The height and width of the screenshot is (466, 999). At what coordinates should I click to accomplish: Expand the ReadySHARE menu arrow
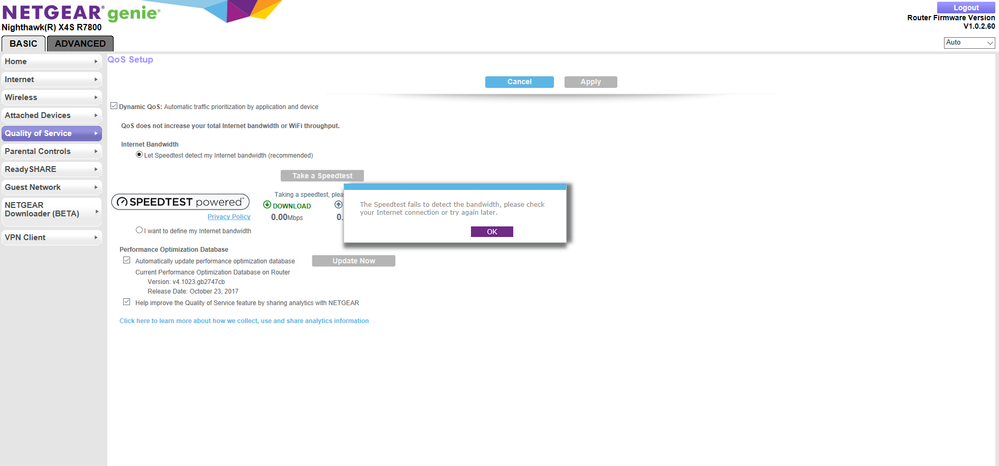click(96, 170)
